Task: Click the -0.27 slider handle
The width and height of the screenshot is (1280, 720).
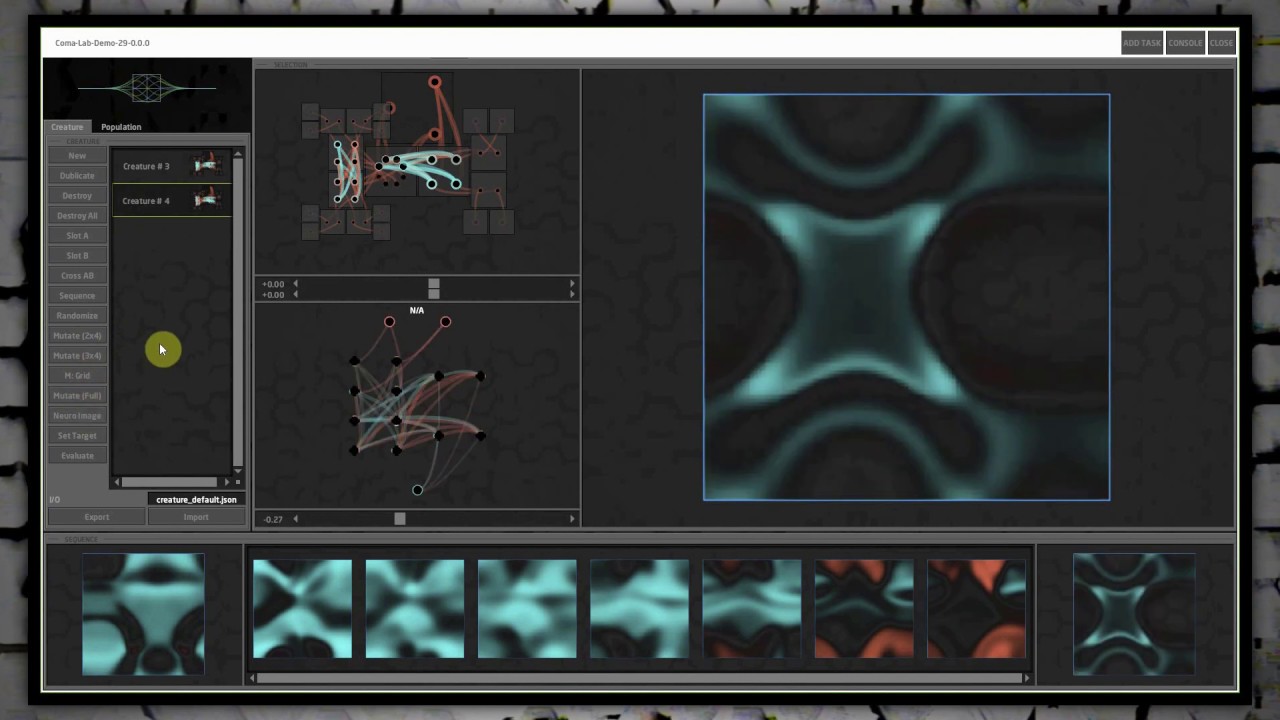Action: pyautogui.click(x=400, y=519)
